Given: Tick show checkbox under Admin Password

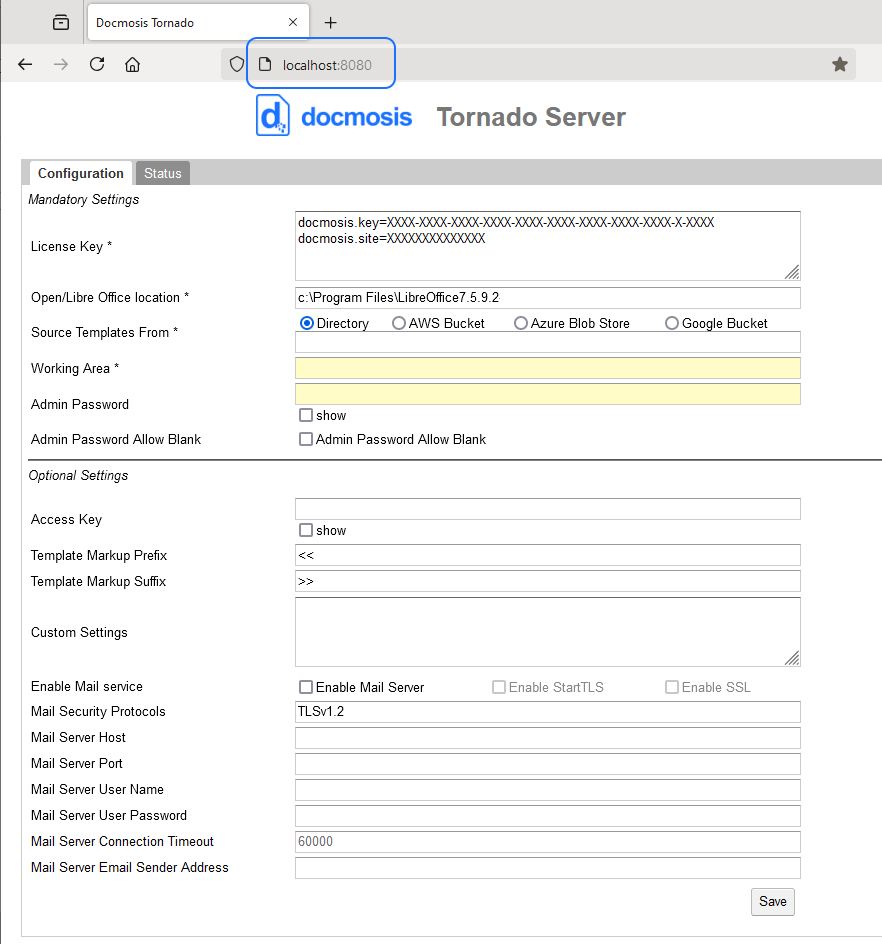Looking at the screenshot, I should pyautogui.click(x=306, y=415).
